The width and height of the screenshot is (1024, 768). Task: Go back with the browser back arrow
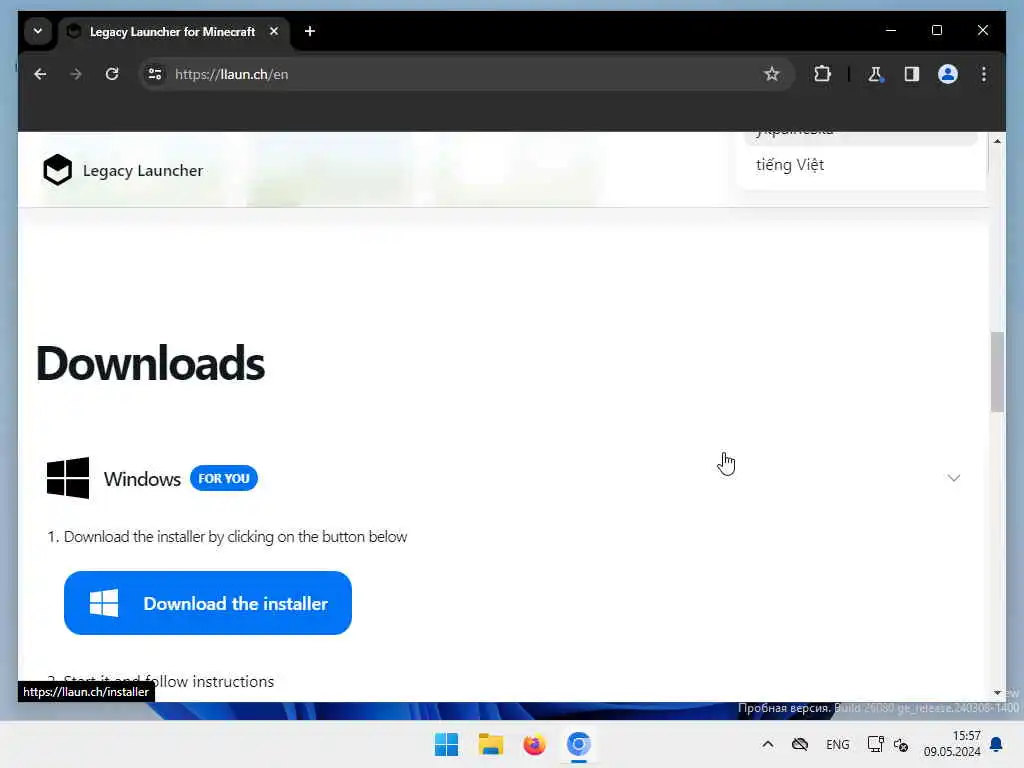coord(40,74)
